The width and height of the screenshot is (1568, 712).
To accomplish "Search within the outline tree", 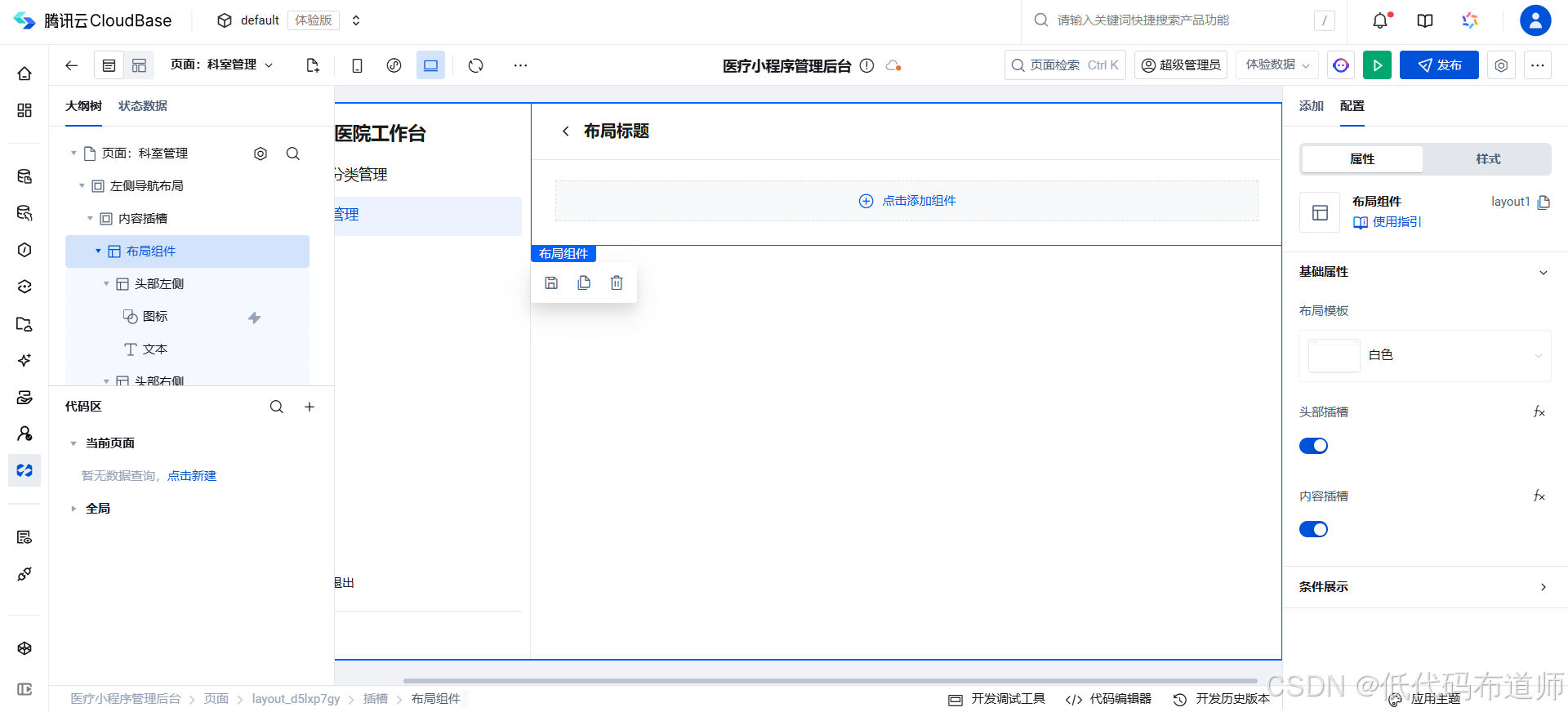I will [293, 154].
